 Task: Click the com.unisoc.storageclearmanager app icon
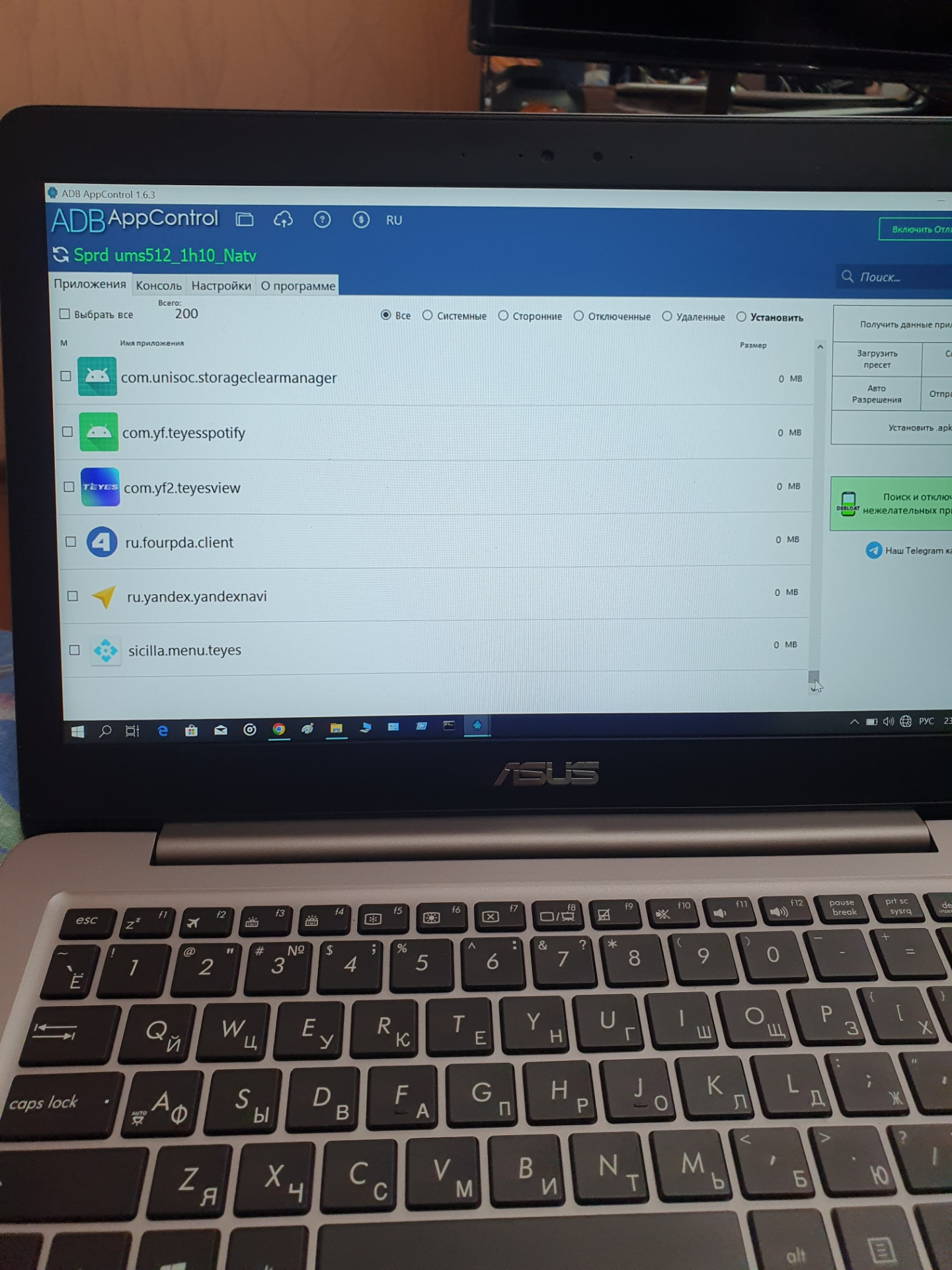(97, 376)
